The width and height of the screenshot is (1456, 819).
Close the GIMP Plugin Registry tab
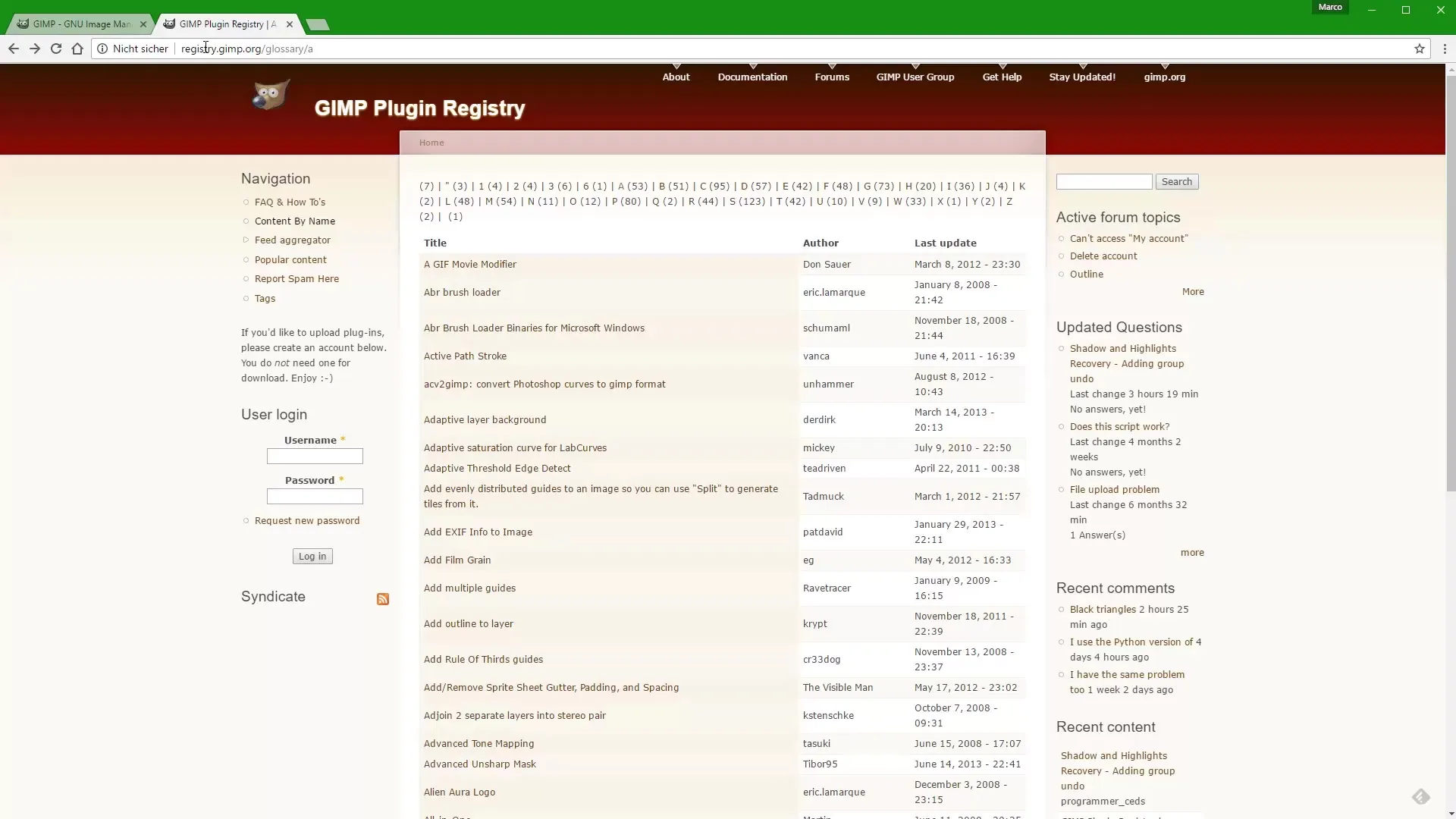290,24
